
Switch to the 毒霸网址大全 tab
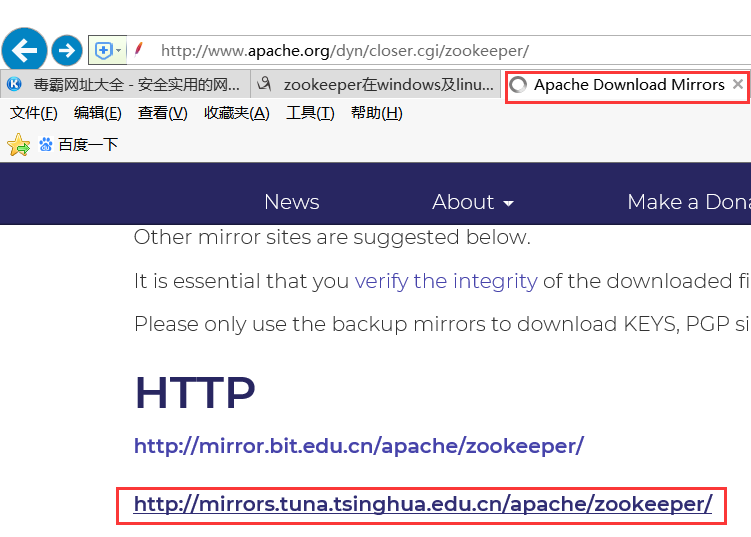(126, 85)
